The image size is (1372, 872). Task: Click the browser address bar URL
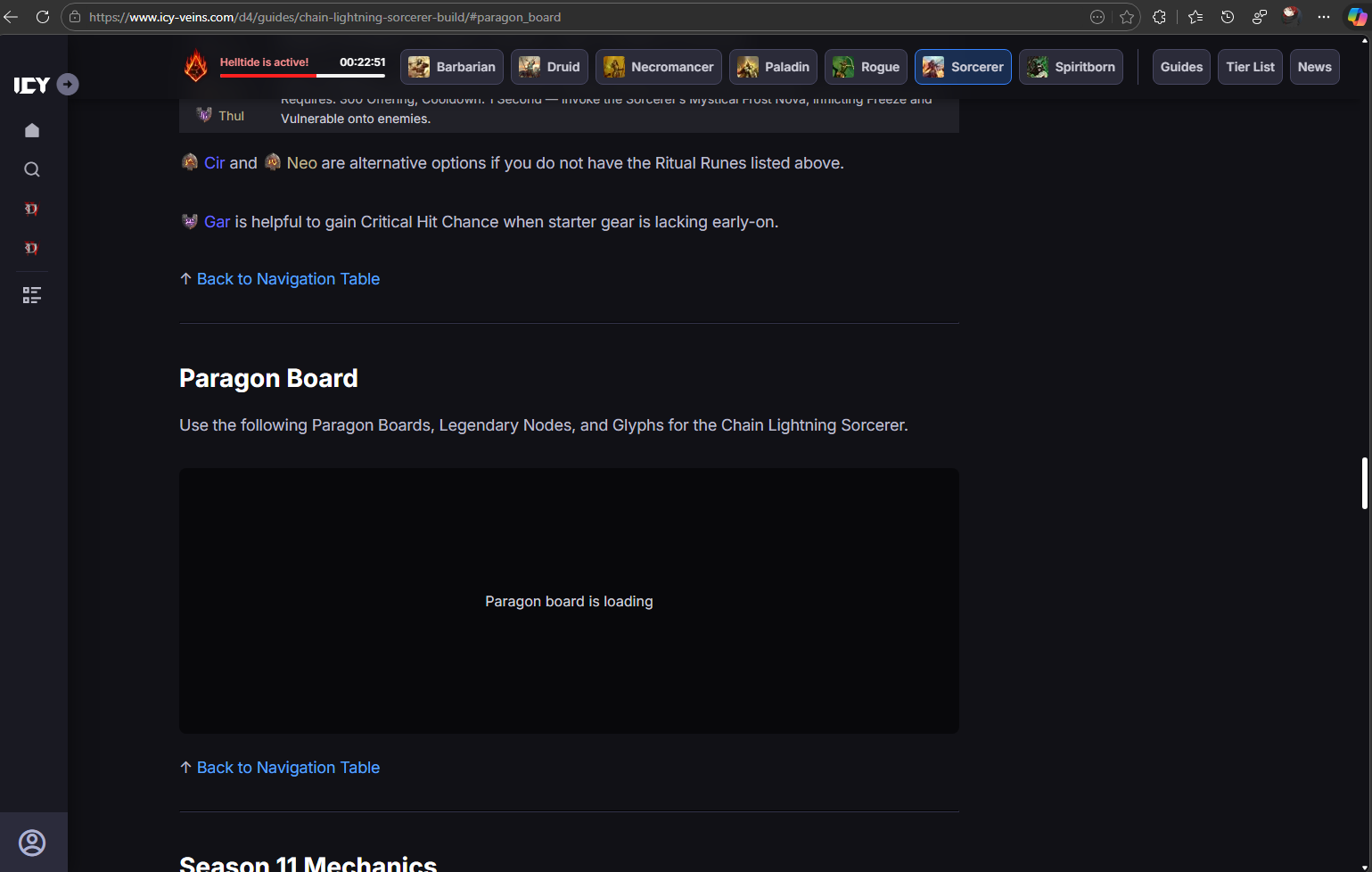pyautogui.click(x=325, y=17)
